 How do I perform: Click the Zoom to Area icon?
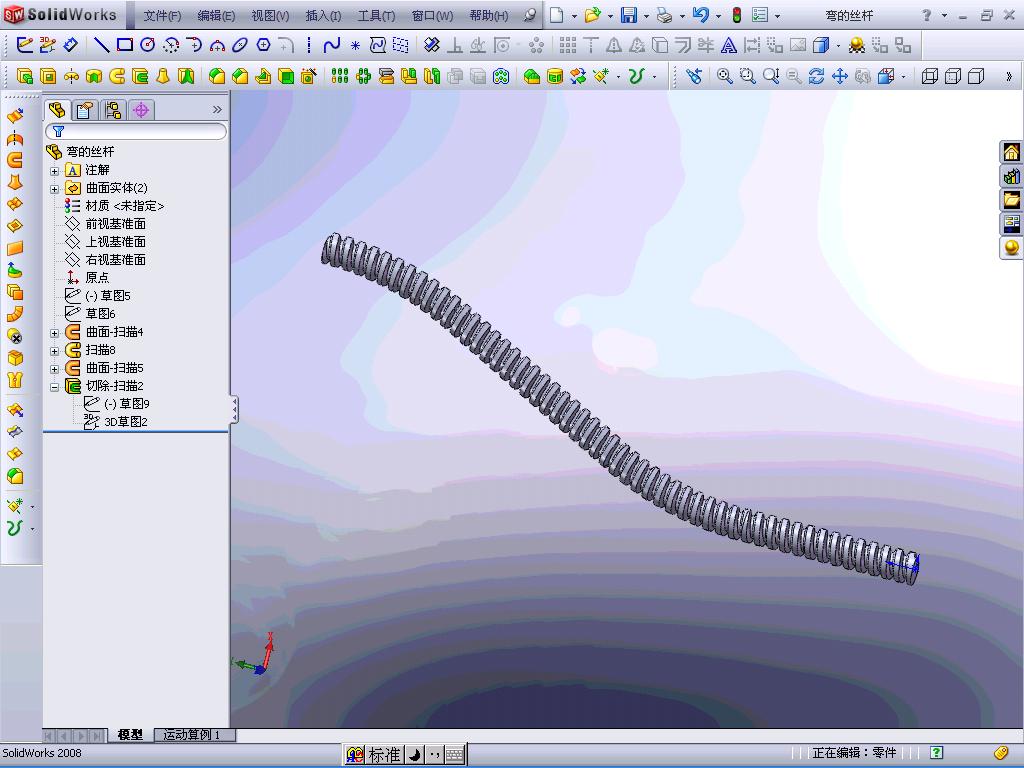click(748, 76)
